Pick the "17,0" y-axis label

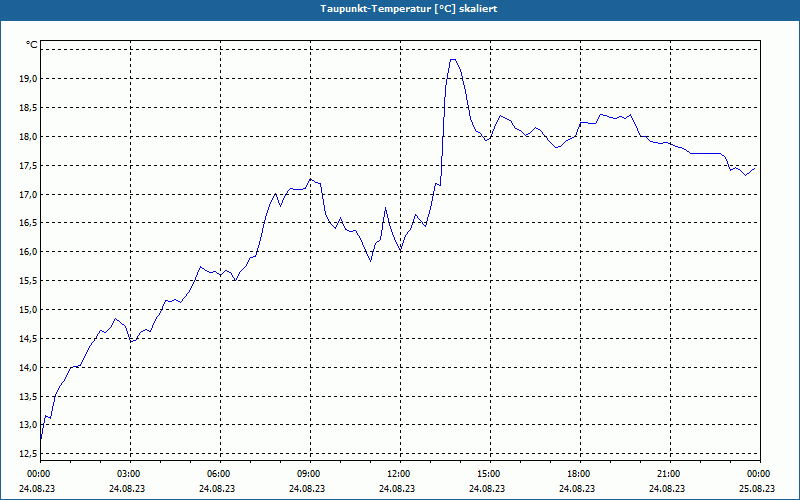(29, 194)
